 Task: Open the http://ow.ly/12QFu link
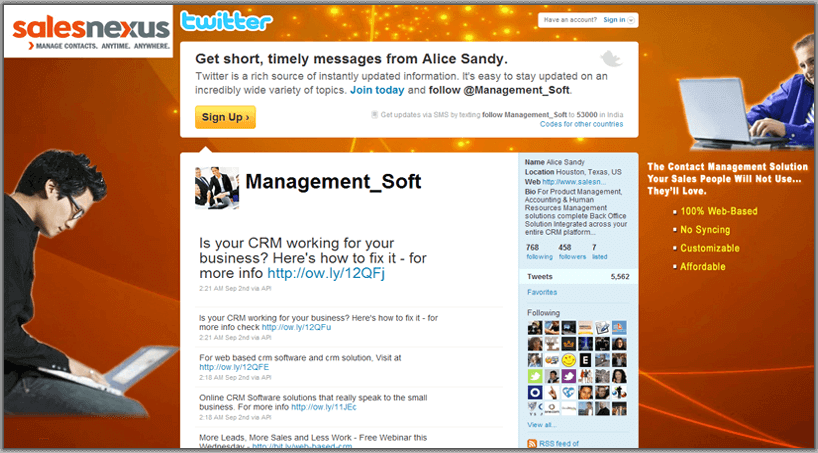[x=296, y=327]
